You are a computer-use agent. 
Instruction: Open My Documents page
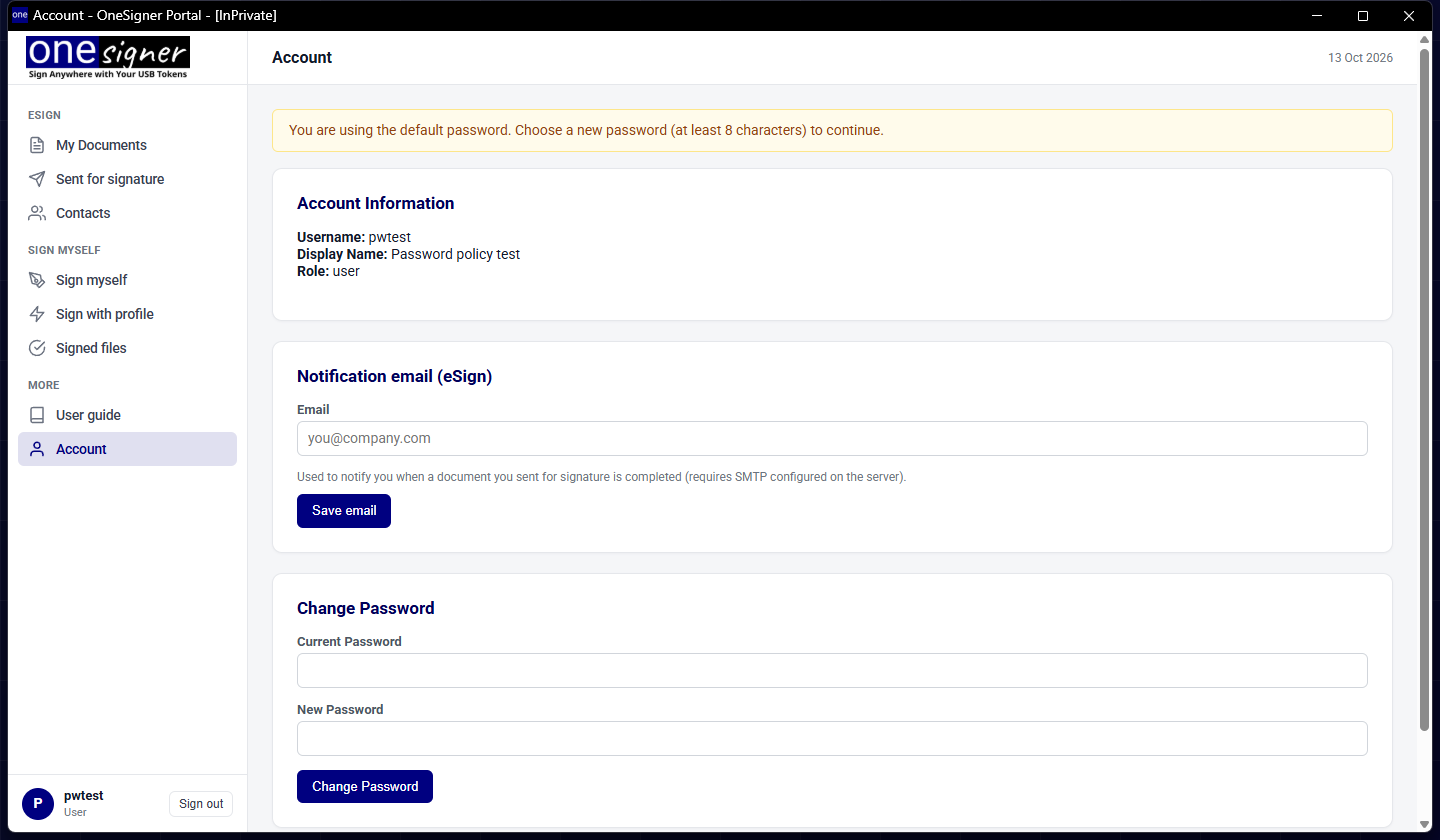point(127,145)
